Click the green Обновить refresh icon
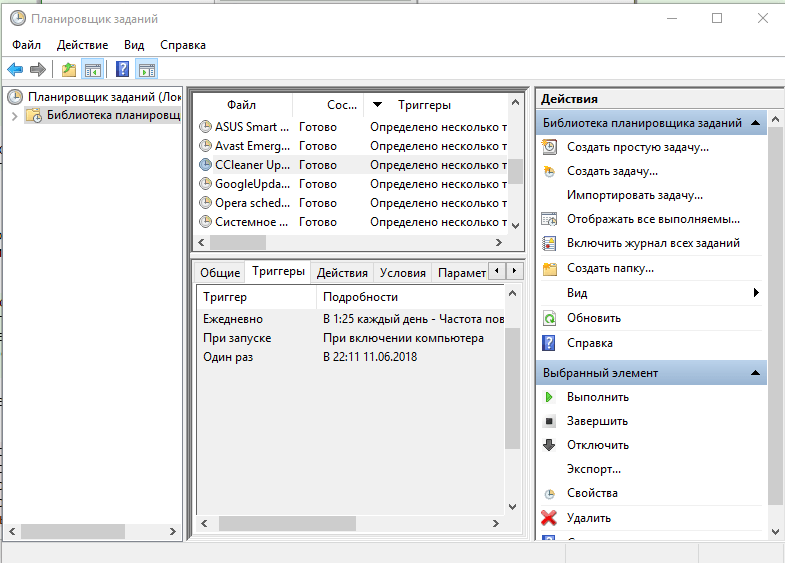This screenshot has height=563, width=785. pos(549,318)
